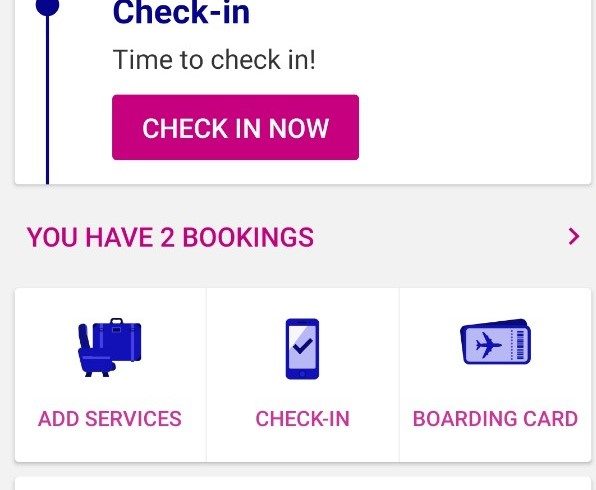This screenshot has height=490, width=596.
Task: Click the barcode on the boarding card icon
Action: pos(520,344)
